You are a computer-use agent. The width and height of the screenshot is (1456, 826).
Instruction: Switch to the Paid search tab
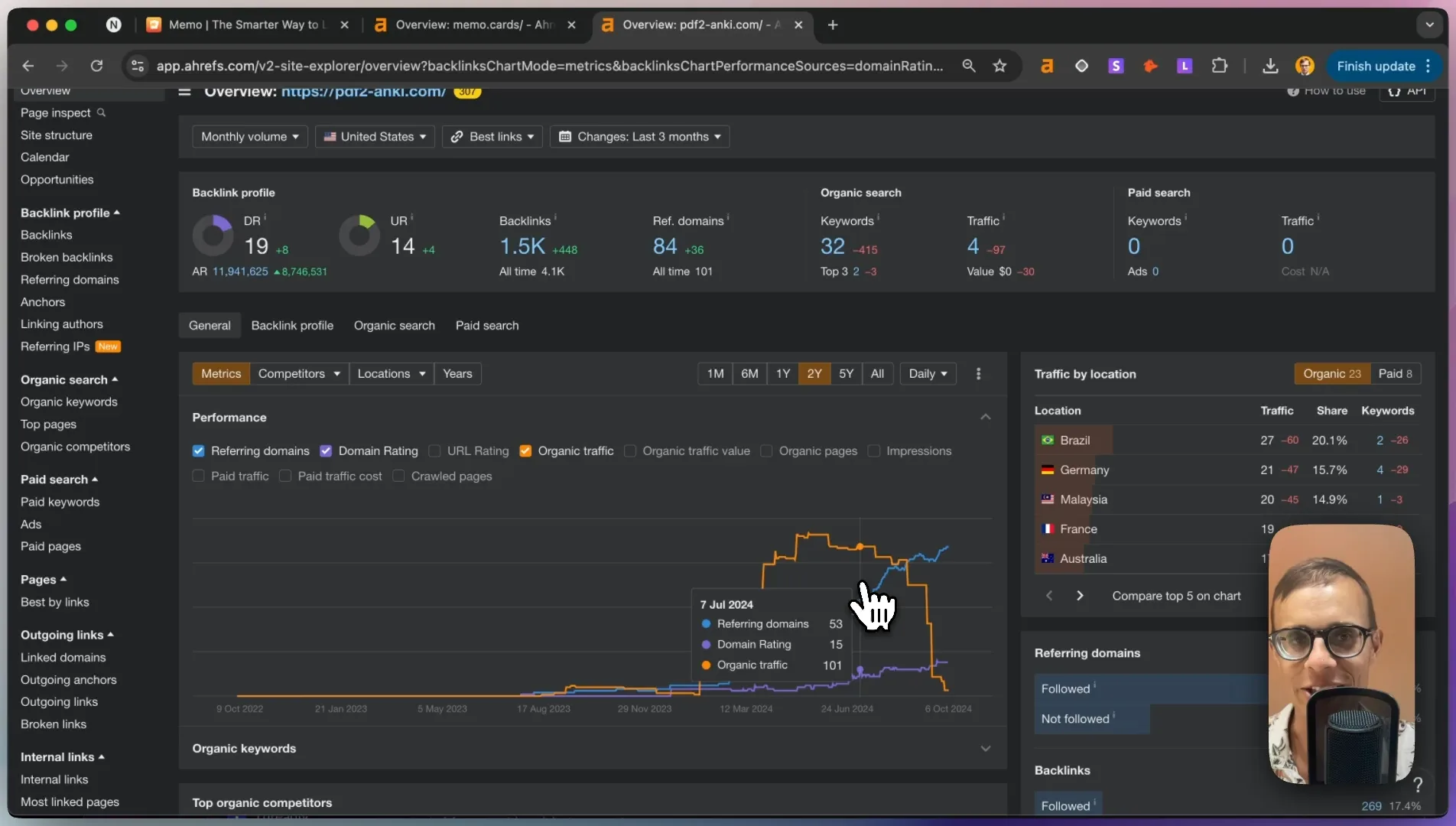[487, 325]
